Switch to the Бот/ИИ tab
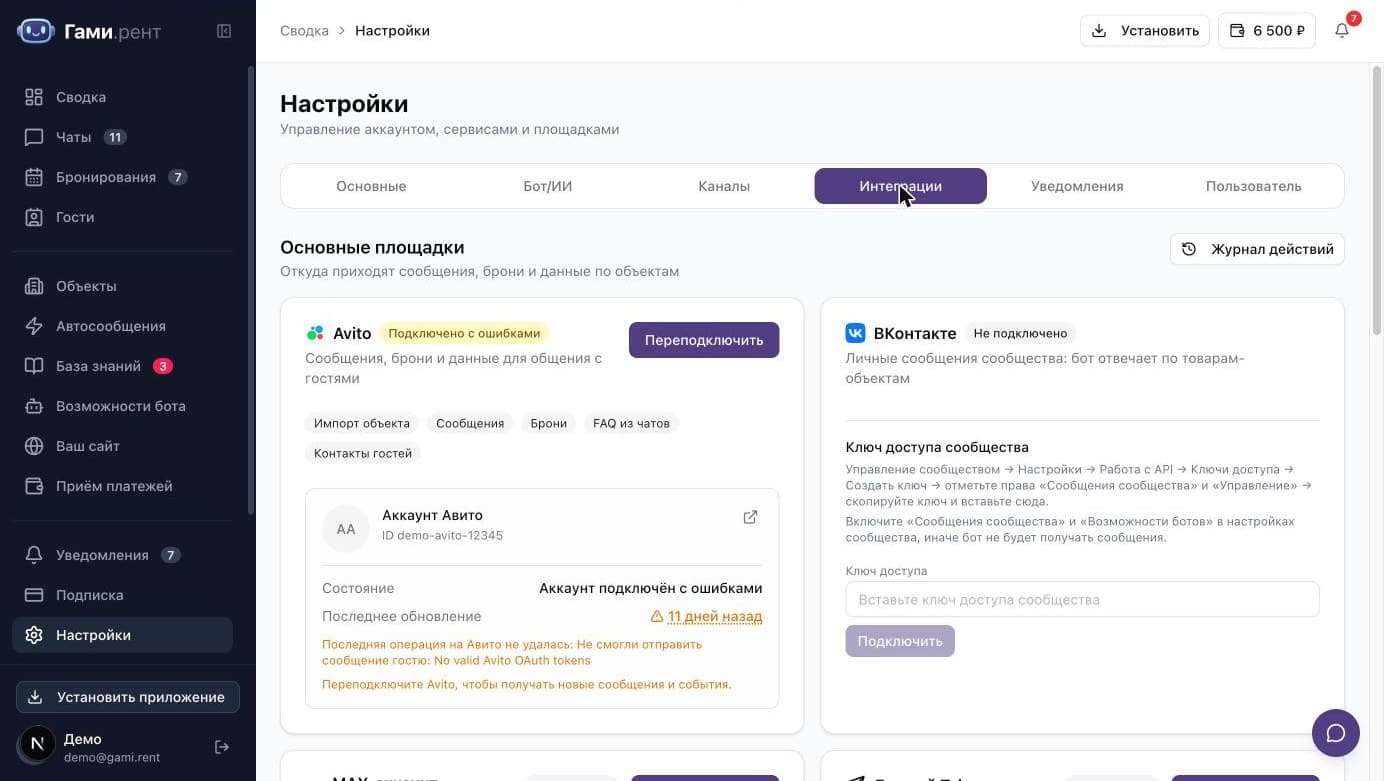 (548, 186)
